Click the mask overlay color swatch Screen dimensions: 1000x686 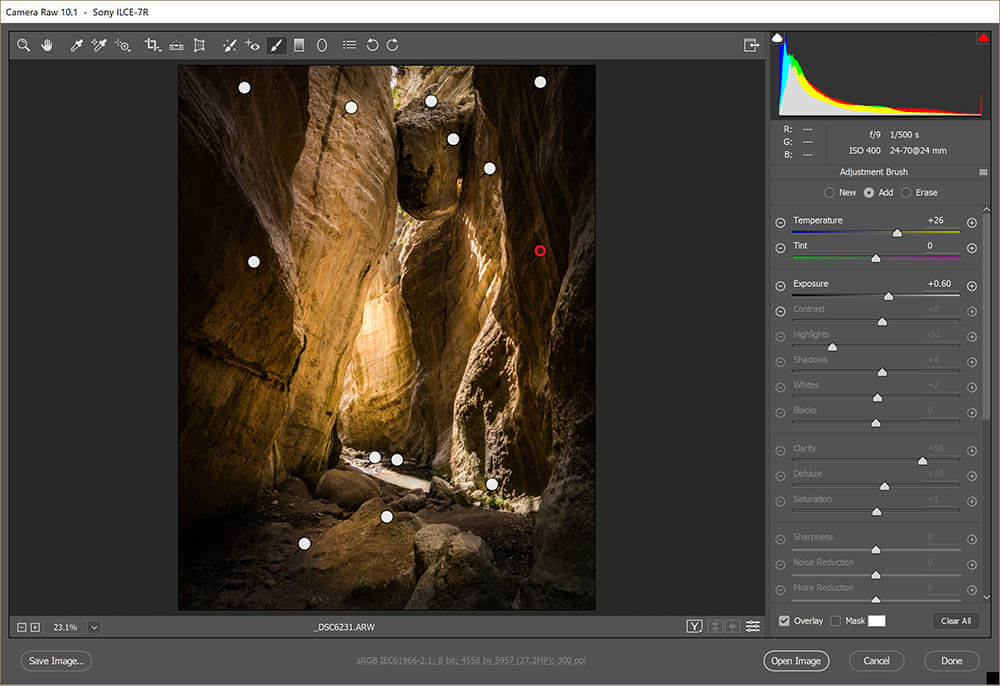click(x=876, y=621)
